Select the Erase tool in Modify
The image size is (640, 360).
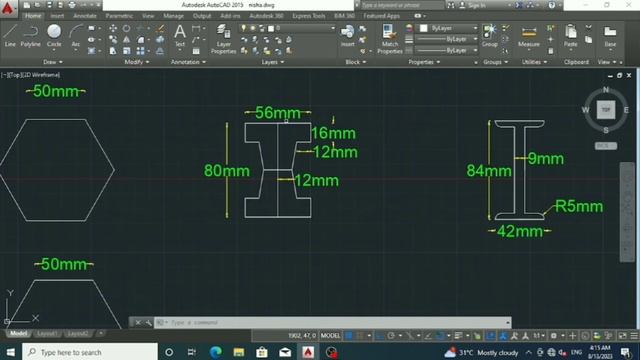[x=160, y=28]
